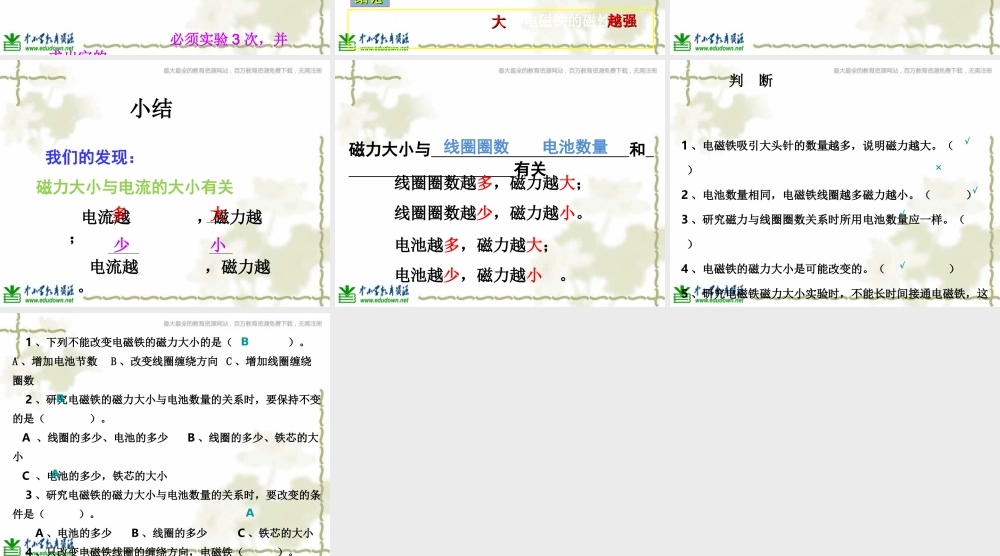Open the slide starting with 磁力大小与

coord(500,183)
